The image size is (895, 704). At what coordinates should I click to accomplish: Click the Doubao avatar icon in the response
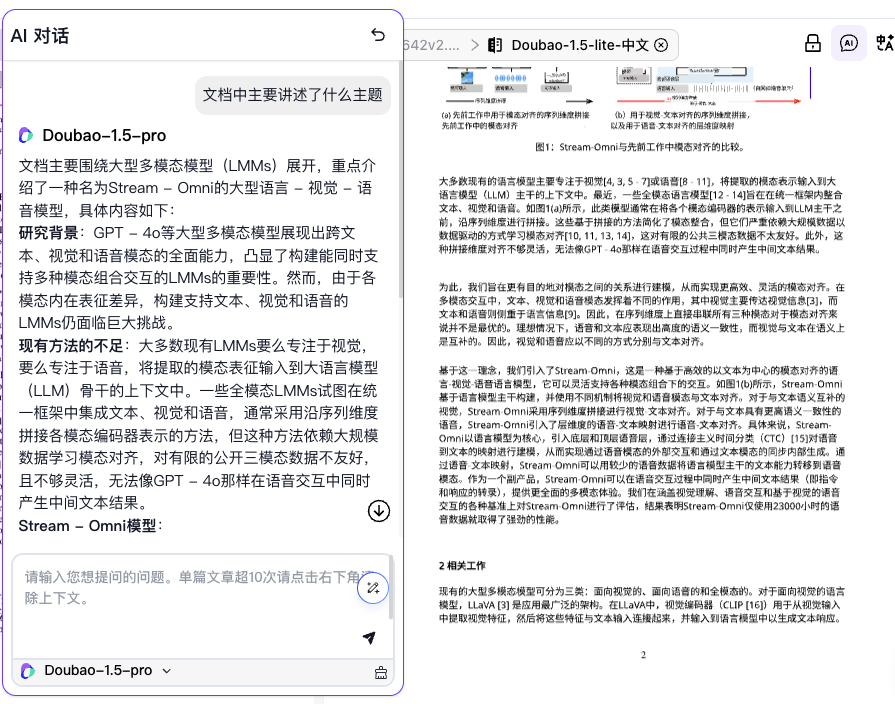(26, 135)
